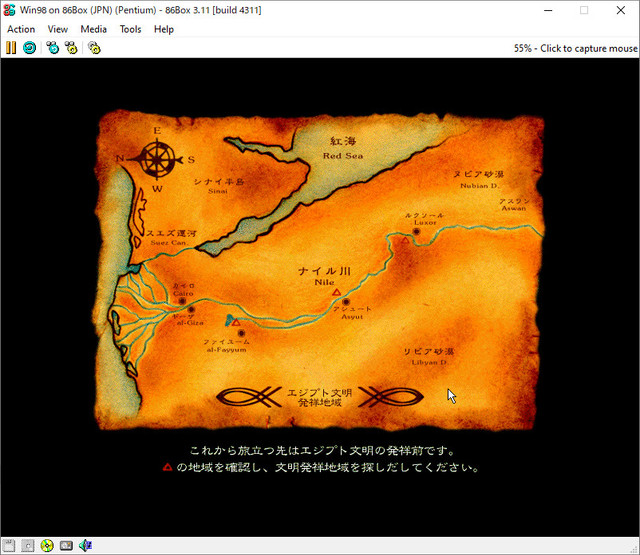
Task: Click the 'Luxor' text label
Action: pos(425,222)
